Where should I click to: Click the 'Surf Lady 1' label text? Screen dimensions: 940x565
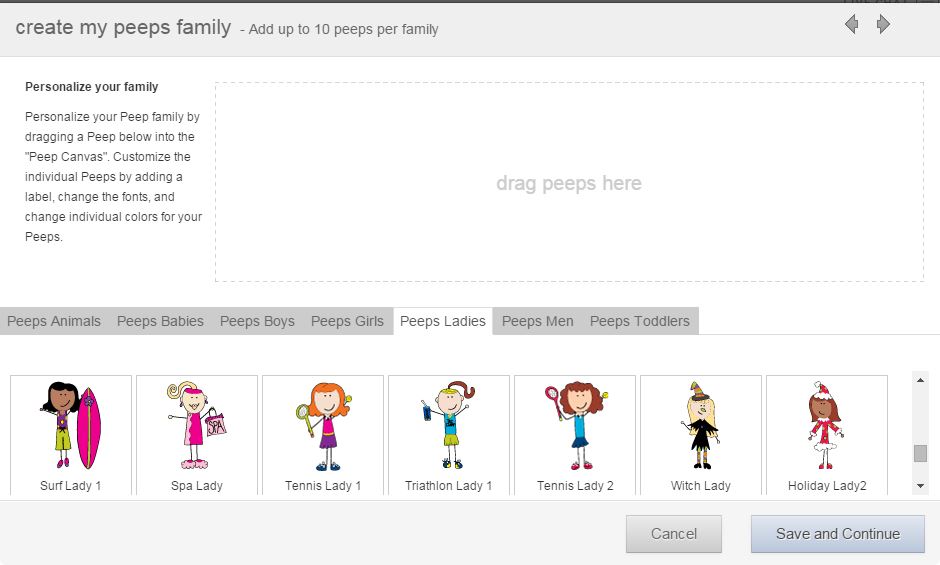[71, 486]
